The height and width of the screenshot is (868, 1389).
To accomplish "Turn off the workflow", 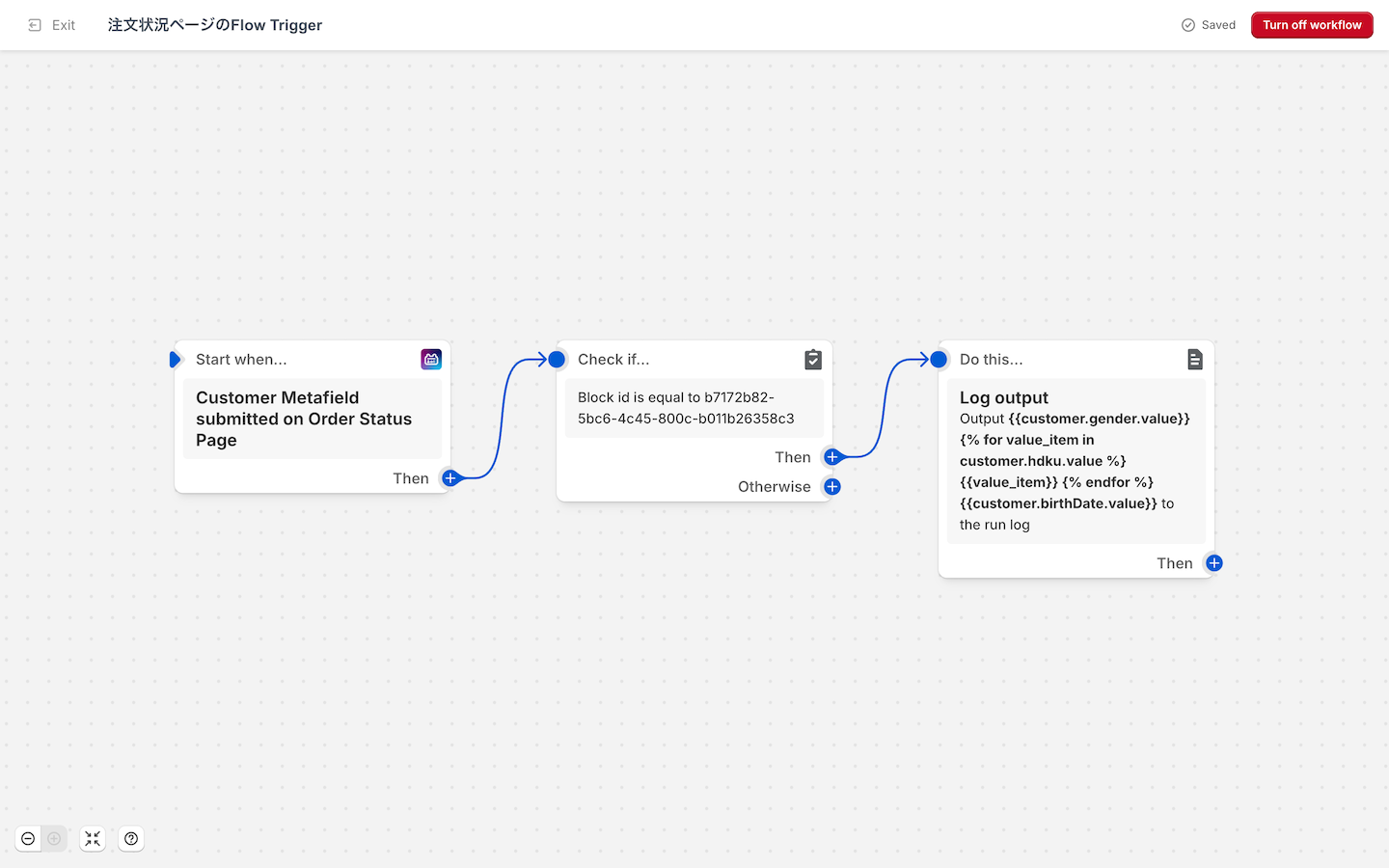I will pos(1311,25).
